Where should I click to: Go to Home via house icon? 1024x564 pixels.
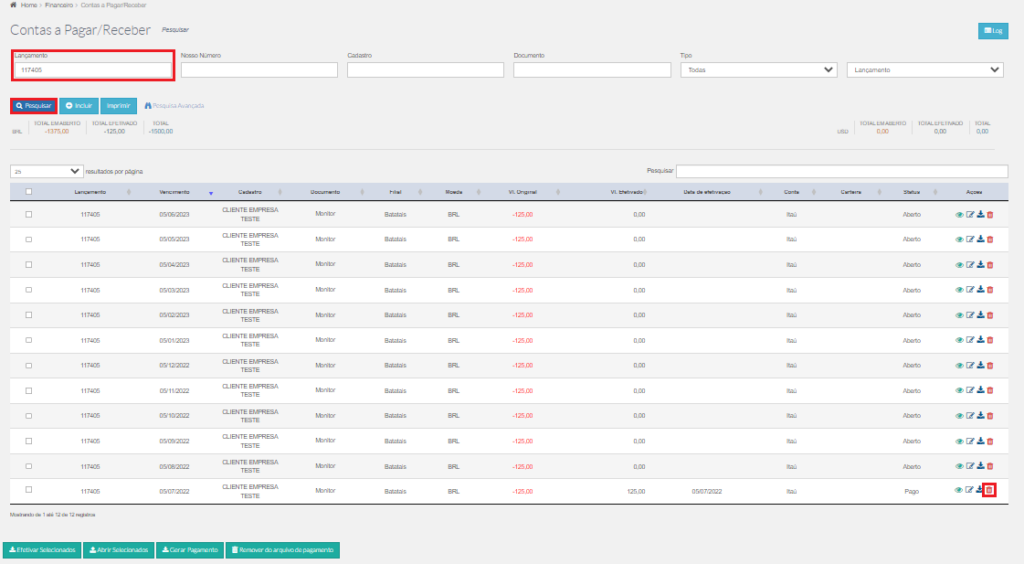coord(13,5)
